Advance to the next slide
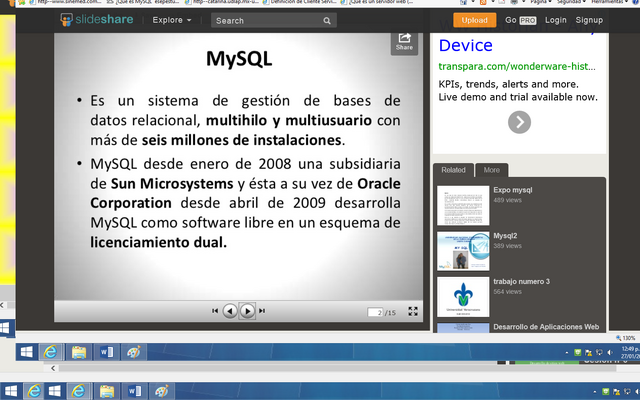The height and width of the screenshot is (400, 640). tap(247, 311)
